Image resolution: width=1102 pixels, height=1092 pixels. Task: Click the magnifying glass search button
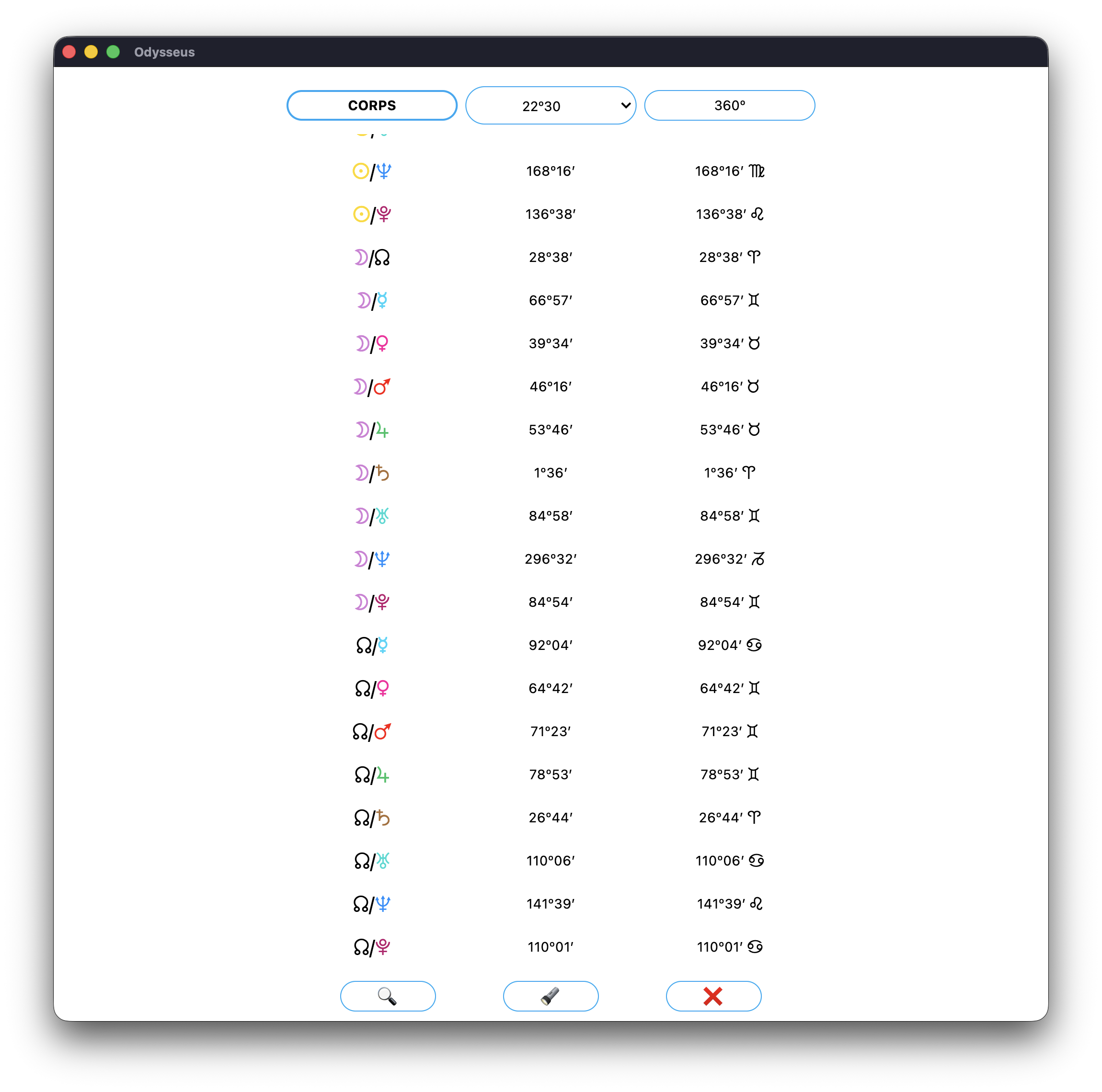pyautogui.click(x=387, y=996)
